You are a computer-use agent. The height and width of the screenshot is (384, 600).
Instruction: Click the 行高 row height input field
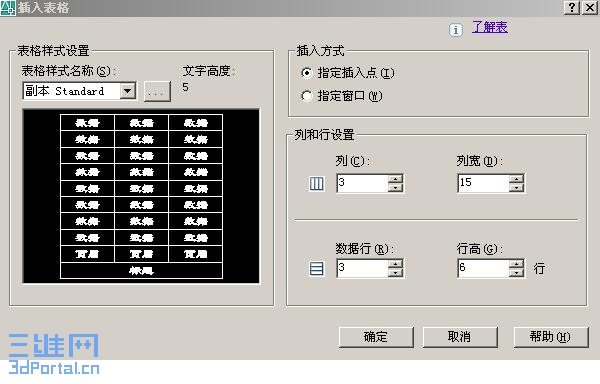[x=483, y=268]
